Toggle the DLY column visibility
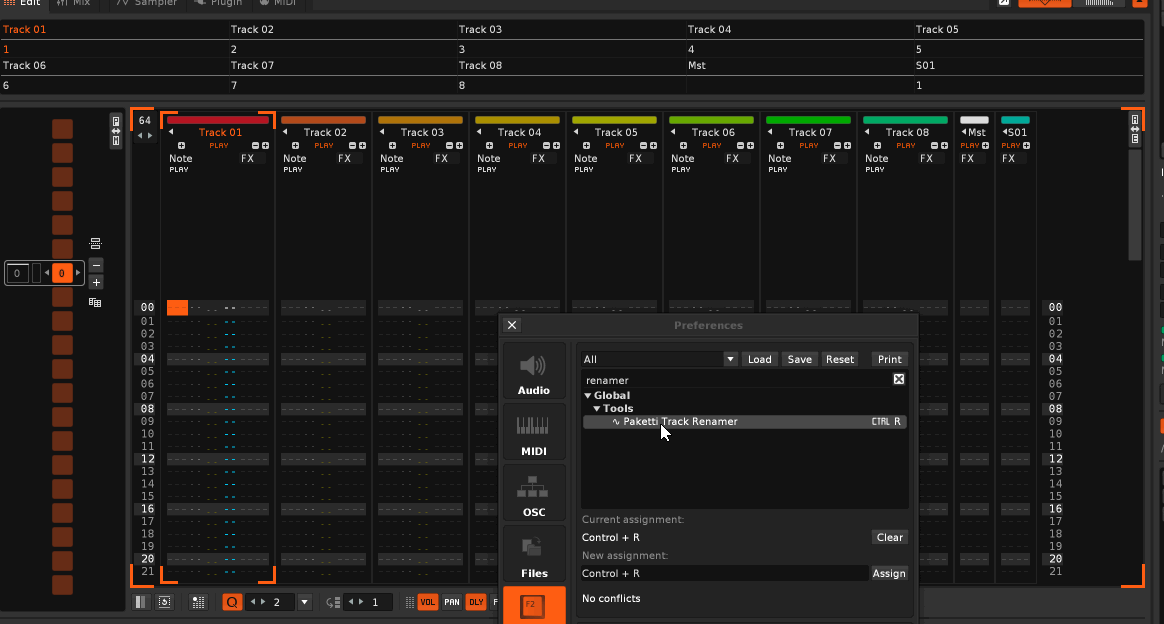The height and width of the screenshot is (624, 1164). tap(476, 602)
